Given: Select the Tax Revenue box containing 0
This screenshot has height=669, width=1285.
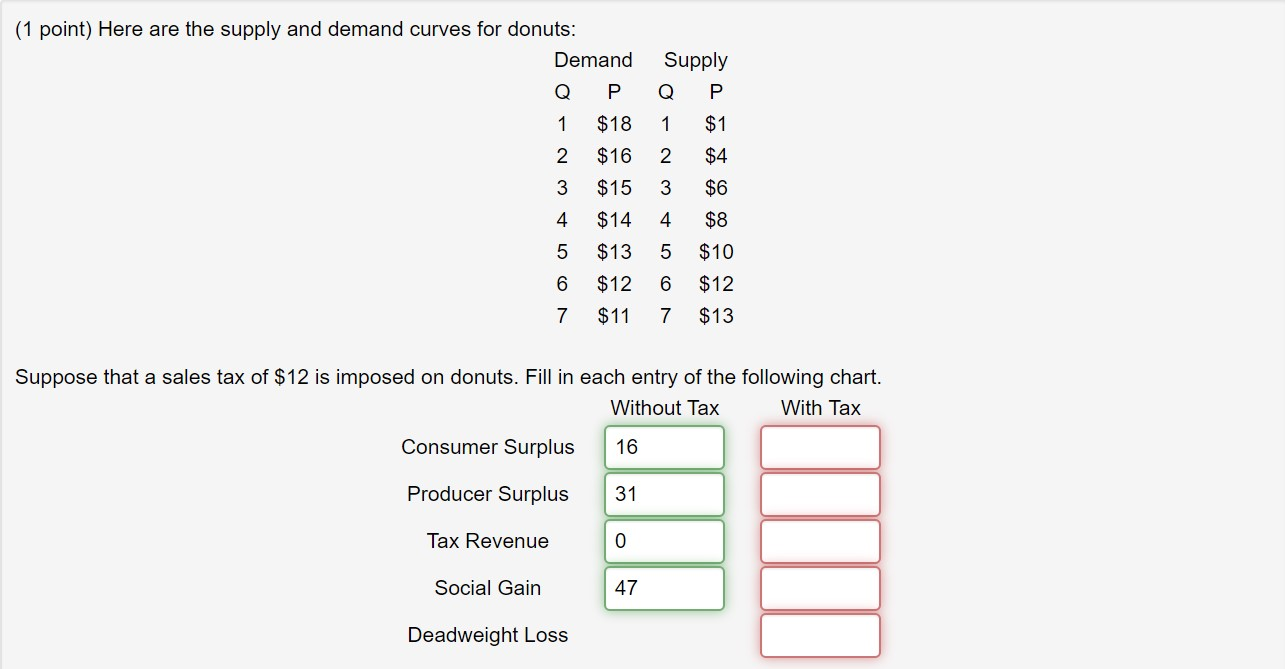Looking at the screenshot, I should click(663, 540).
